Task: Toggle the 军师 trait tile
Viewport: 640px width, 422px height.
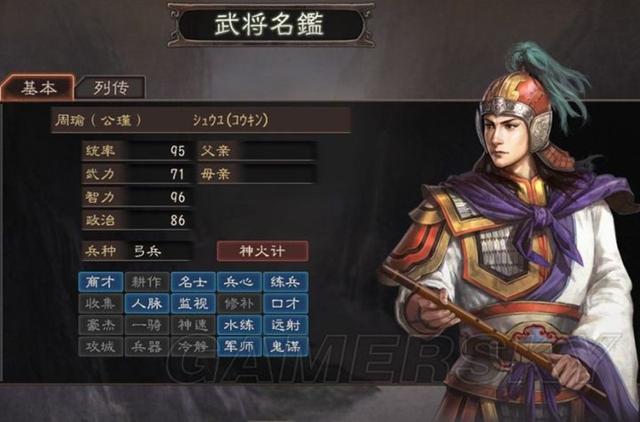Action: pyautogui.click(x=239, y=347)
